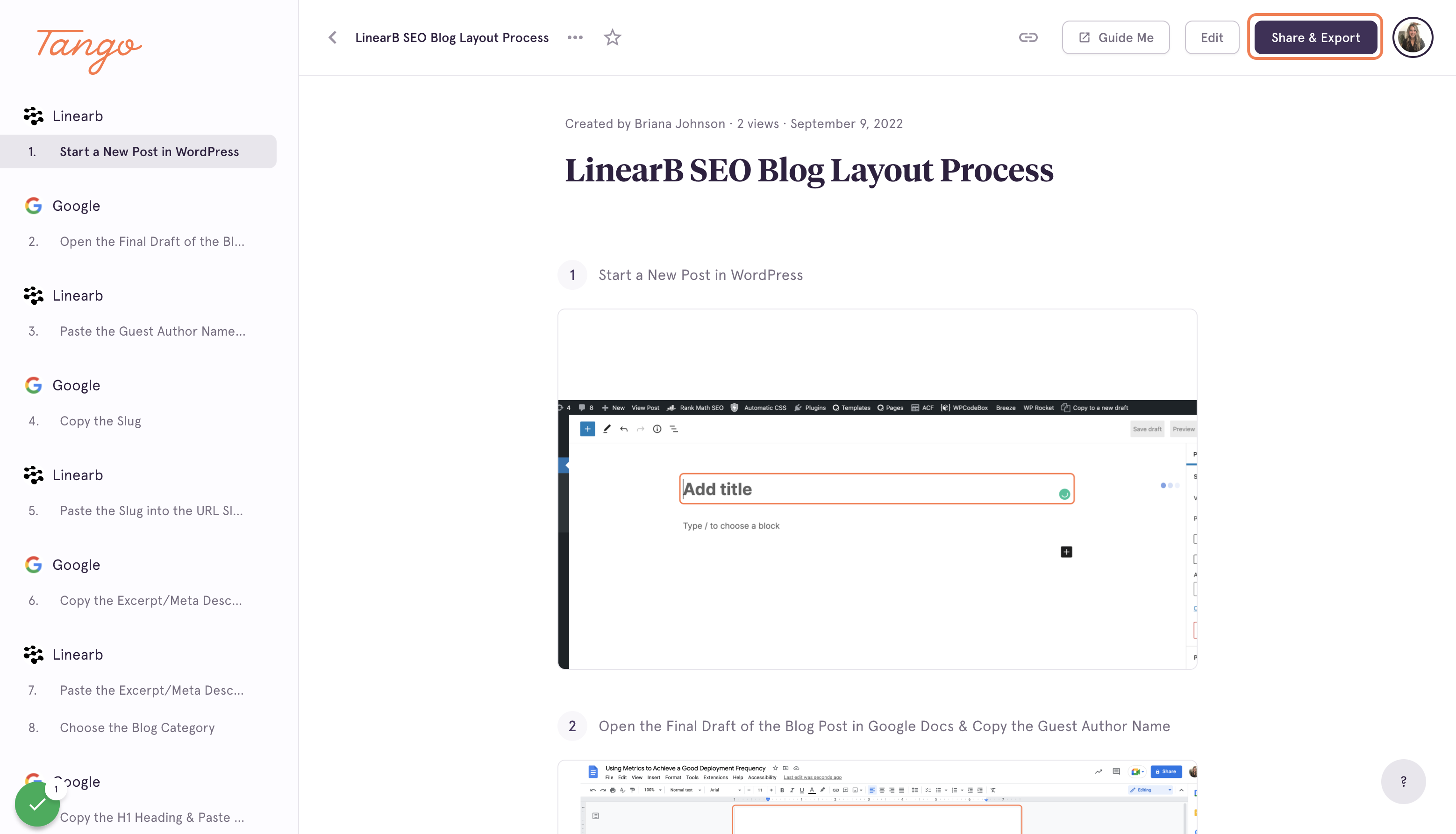The width and height of the screenshot is (1456, 834).
Task: Select step 1 Start a New Post in WordPress
Action: (138, 152)
